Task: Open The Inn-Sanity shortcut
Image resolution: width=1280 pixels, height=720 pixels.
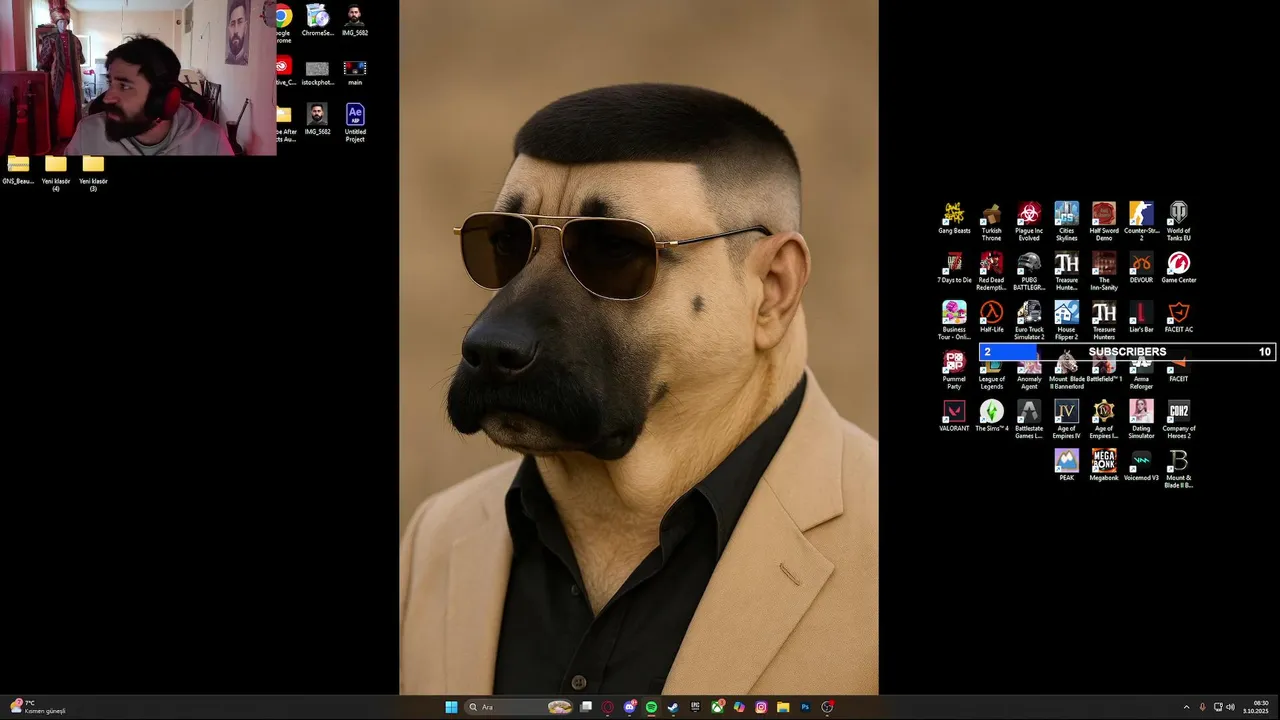Action: pos(1104,270)
